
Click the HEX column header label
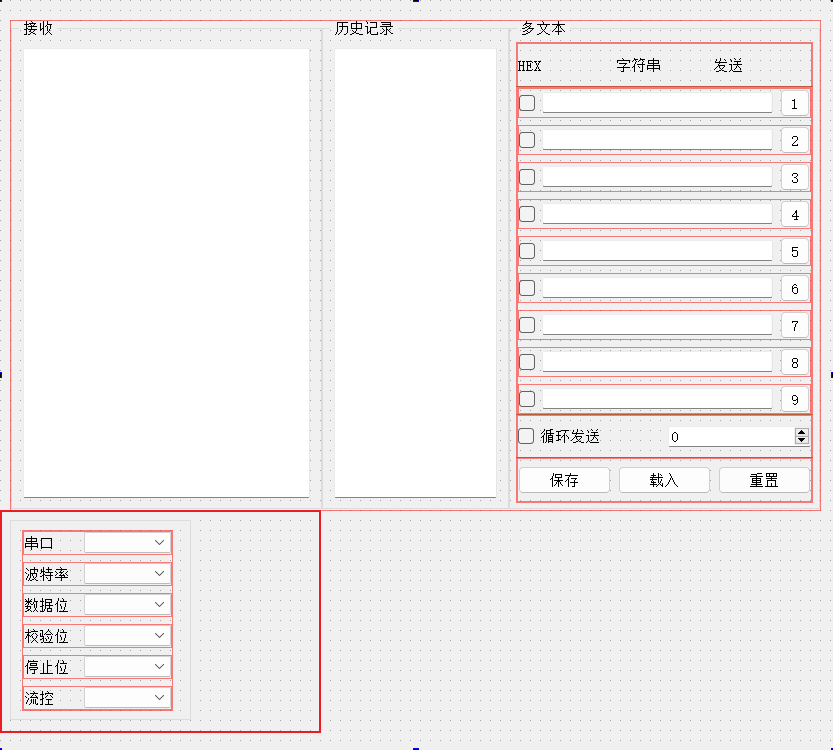[x=529, y=66]
